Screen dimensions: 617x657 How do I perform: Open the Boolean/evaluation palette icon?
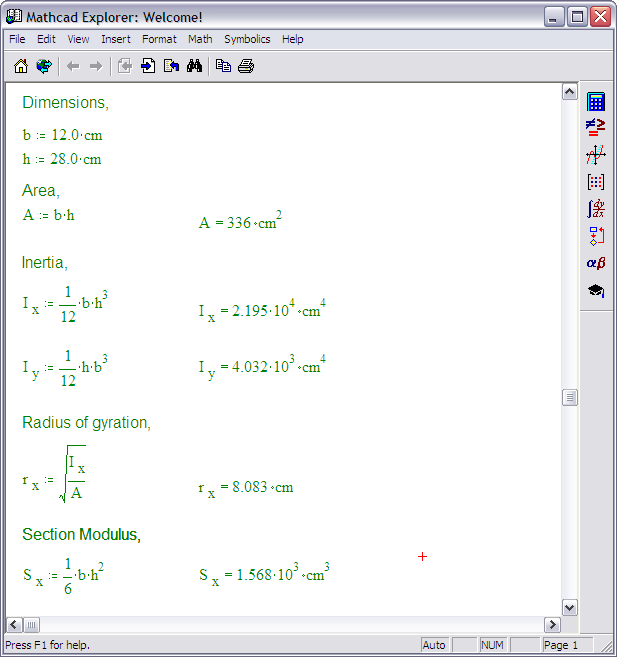coord(596,127)
